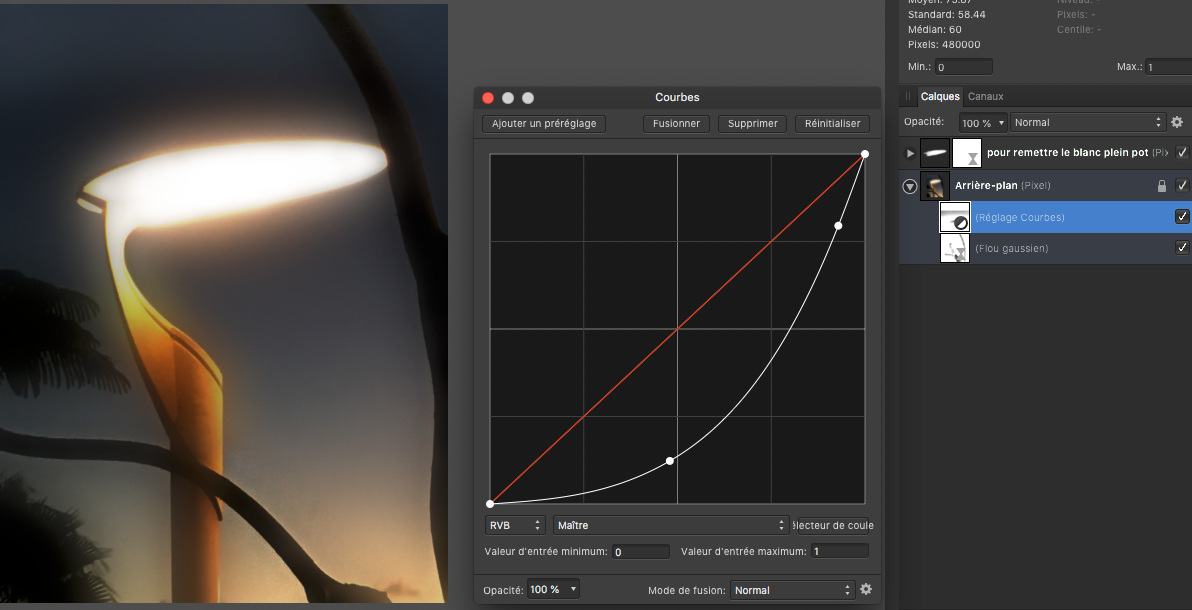Open Calques opacity 100 % dropdown
The image size is (1192, 610).
[x=983, y=122]
